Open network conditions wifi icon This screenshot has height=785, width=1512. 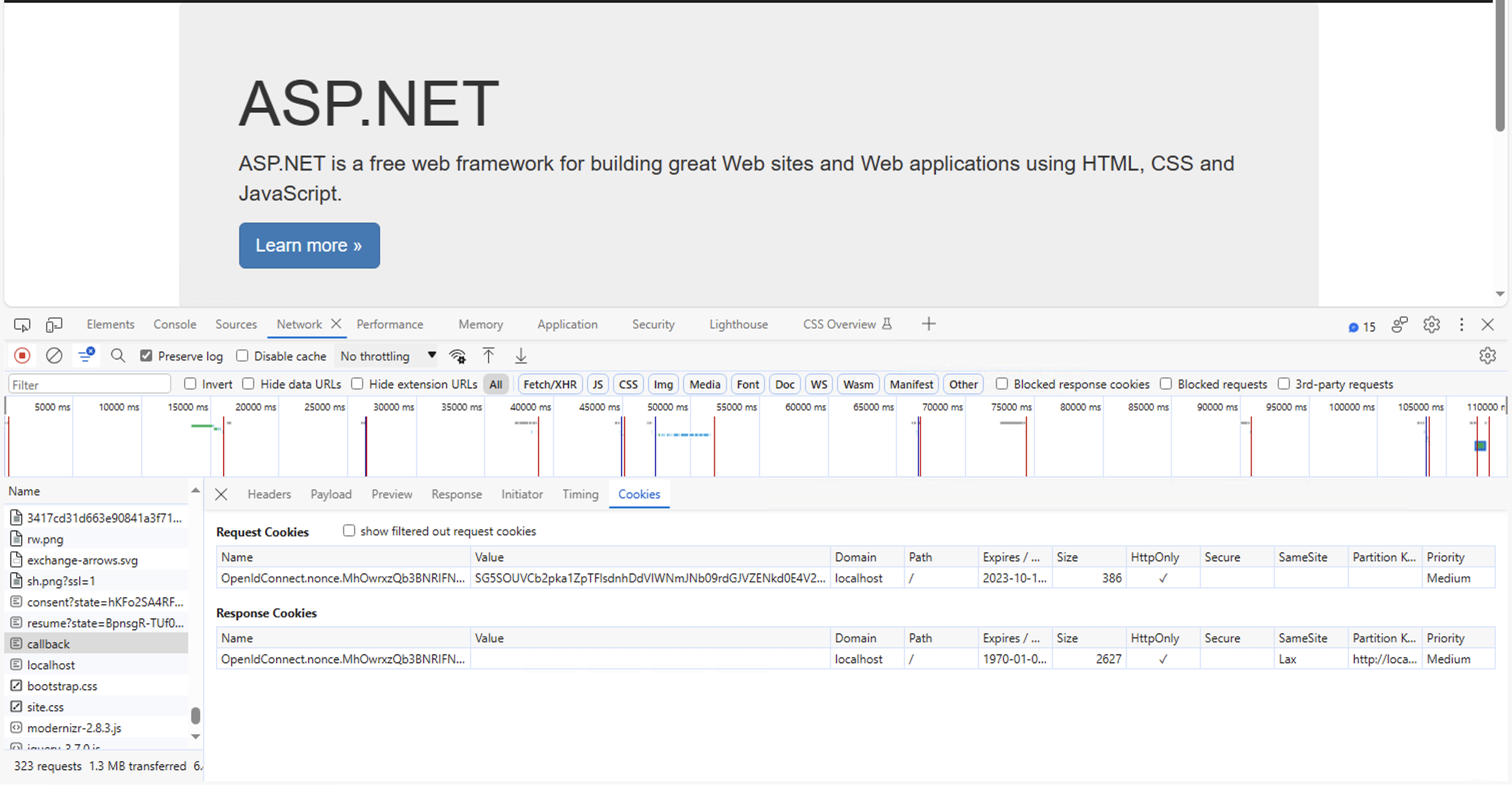tap(458, 356)
